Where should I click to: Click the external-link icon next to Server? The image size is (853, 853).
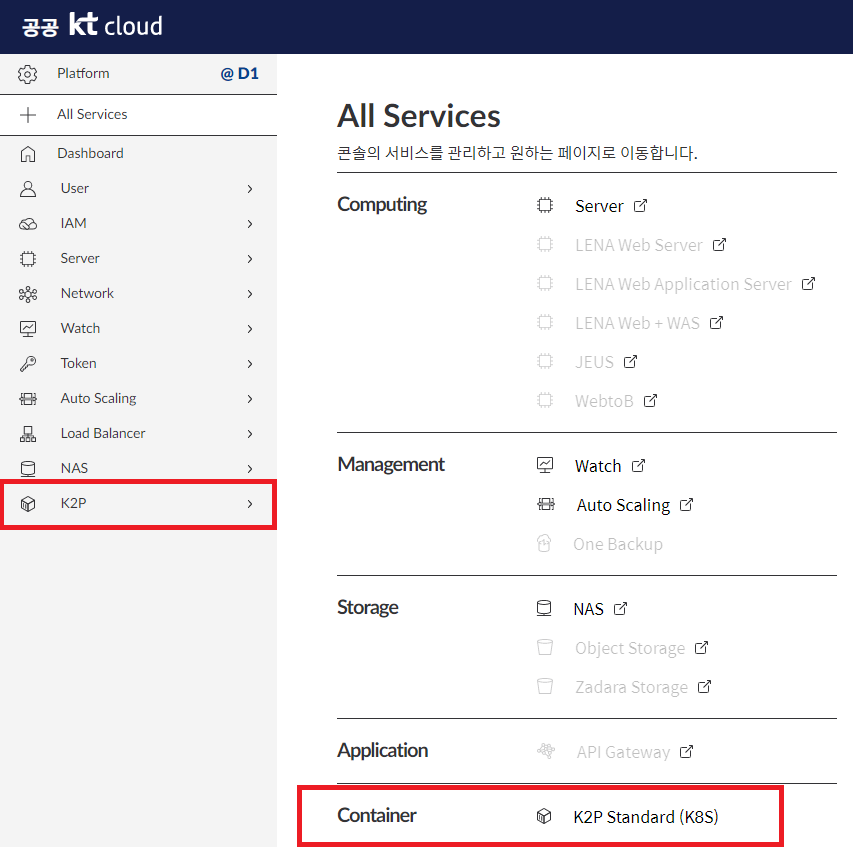click(640, 205)
